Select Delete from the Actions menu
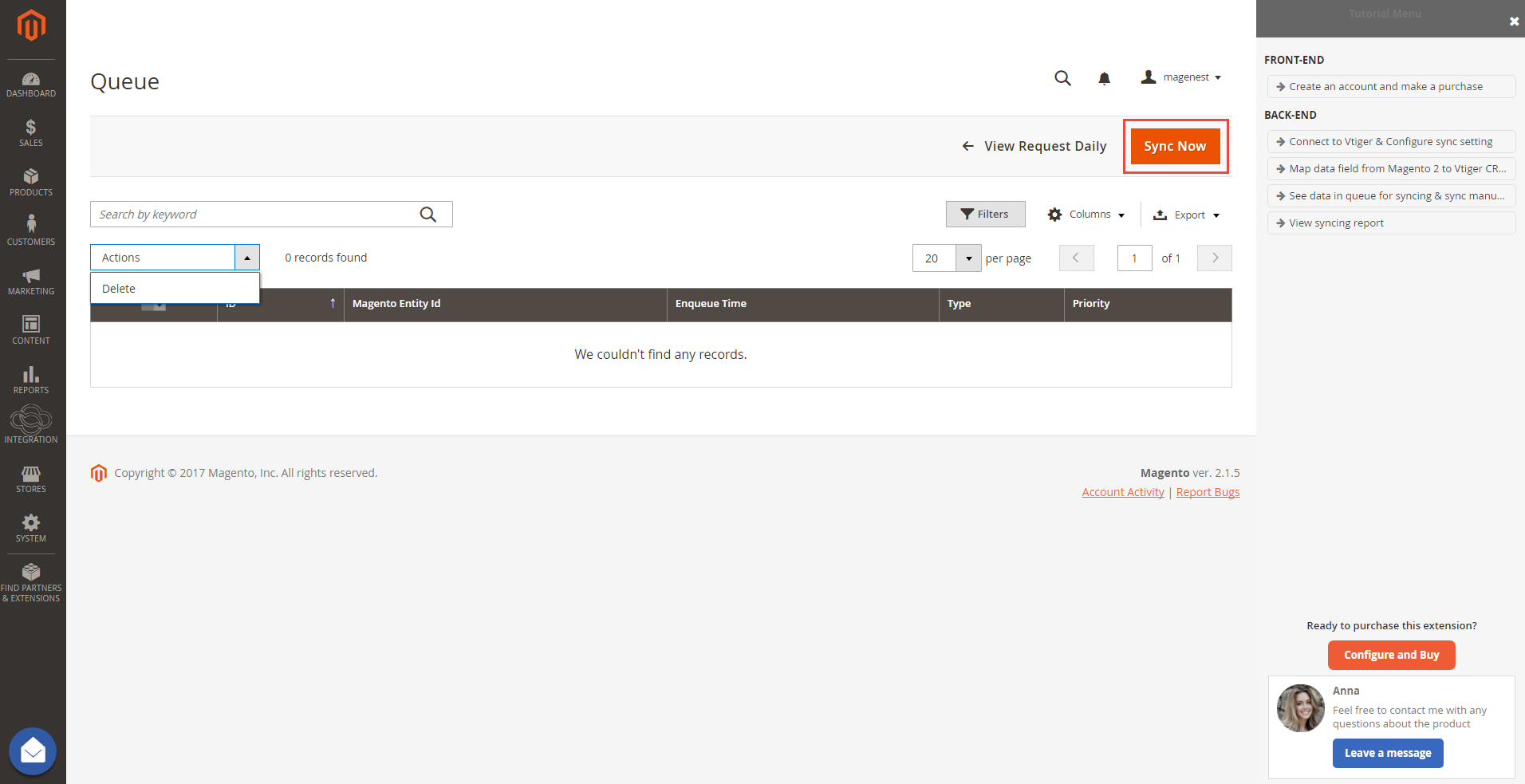This screenshot has height=784, width=1525. tap(119, 289)
